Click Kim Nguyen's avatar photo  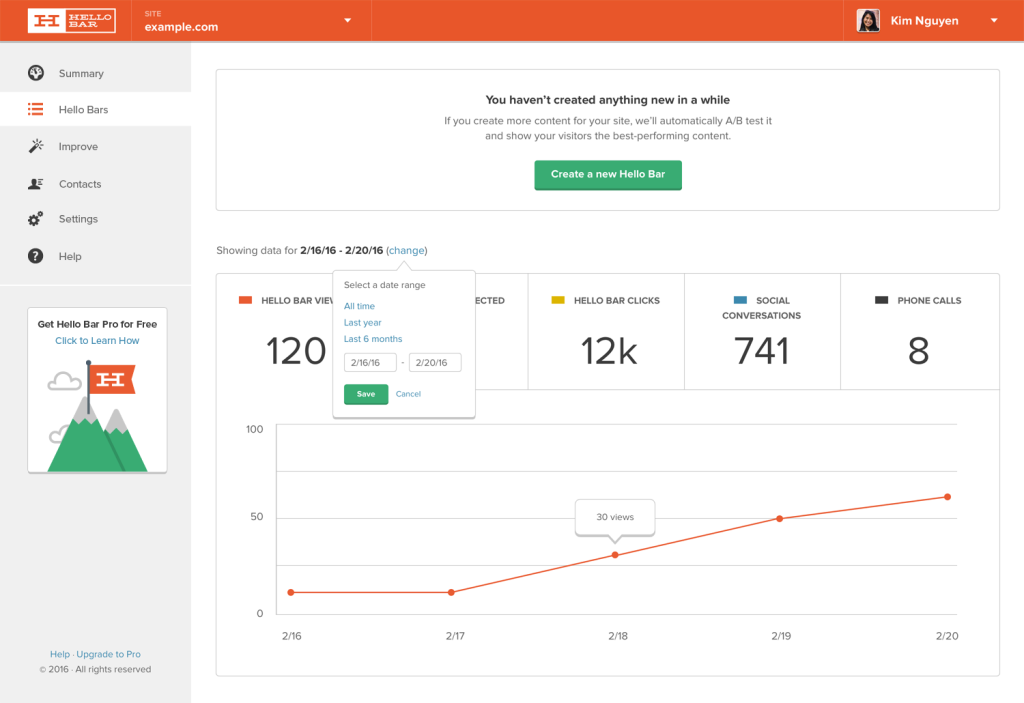coord(868,20)
